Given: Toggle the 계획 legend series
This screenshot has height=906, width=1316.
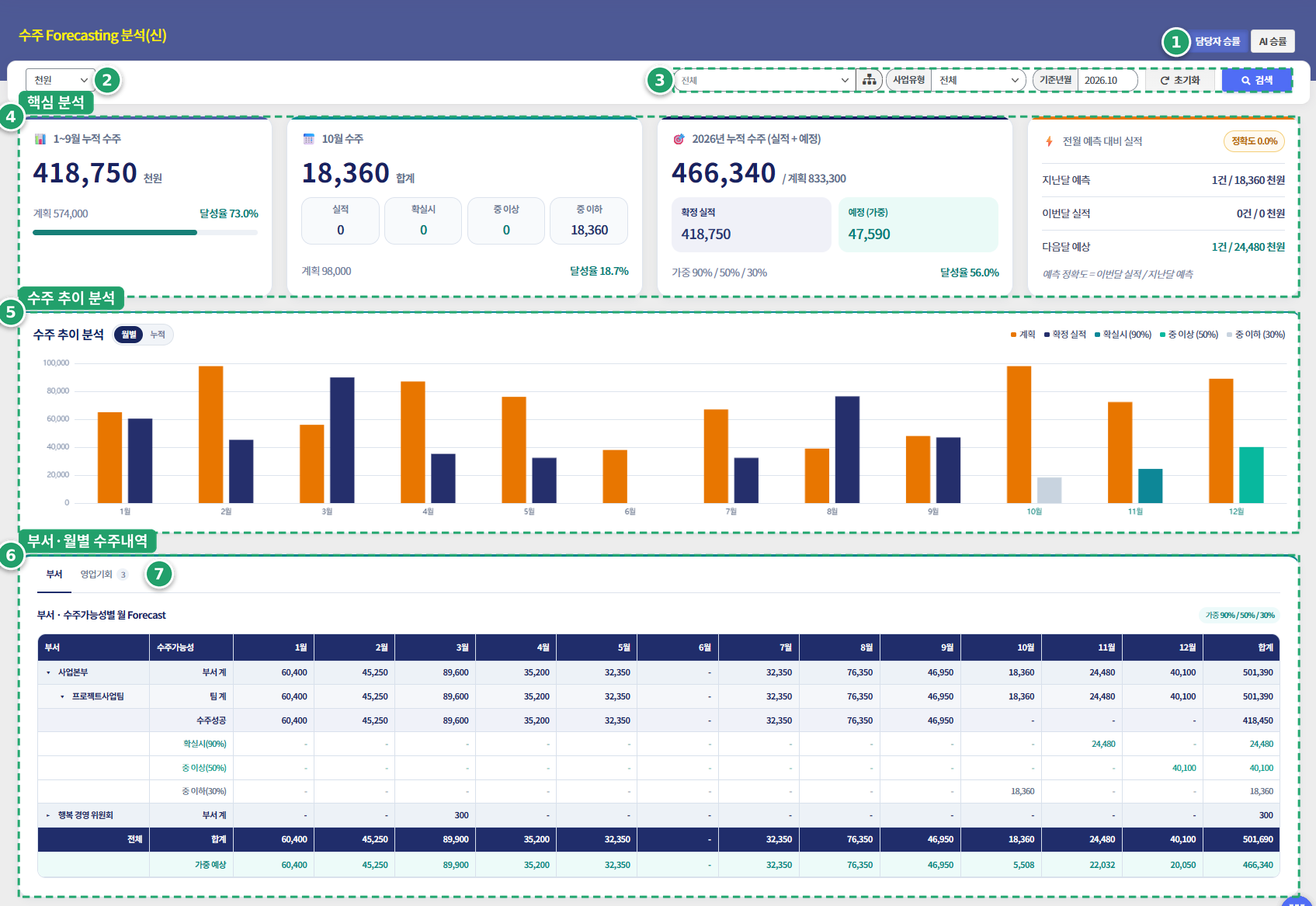Looking at the screenshot, I should [x=1023, y=335].
